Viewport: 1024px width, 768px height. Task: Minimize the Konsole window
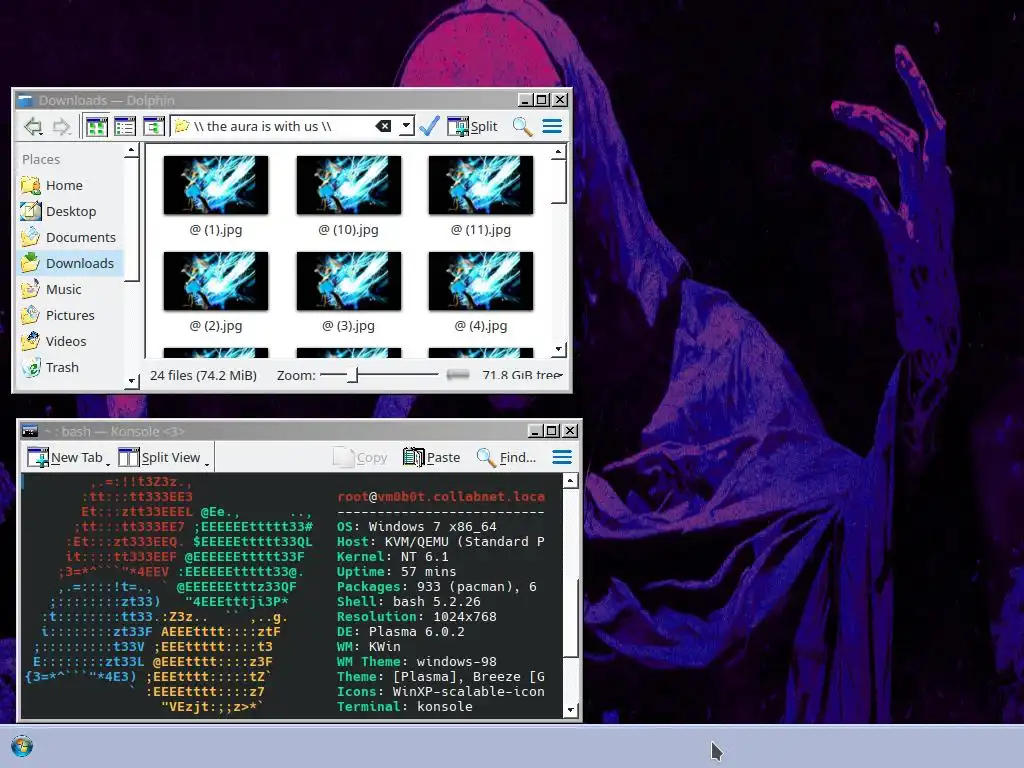pyautogui.click(x=535, y=431)
